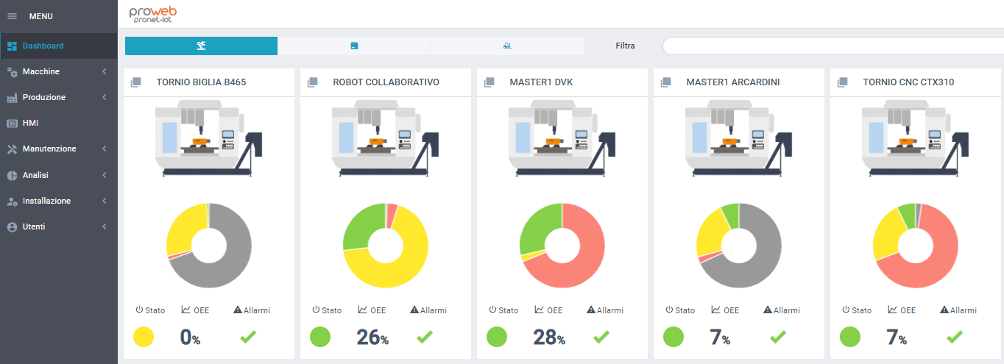Click the yellow Stato indicator of TORNIO BIGLIA B465
The width and height of the screenshot is (1004, 364).
coord(143,336)
